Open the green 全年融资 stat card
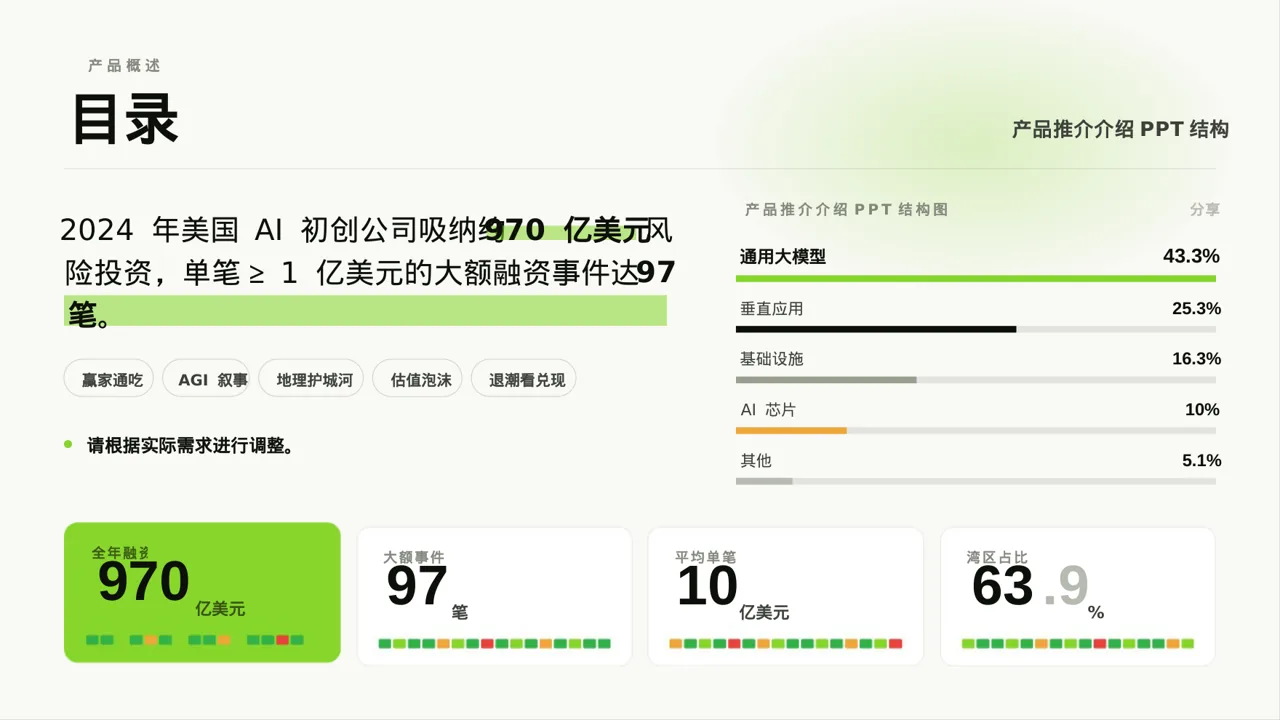 (202, 592)
